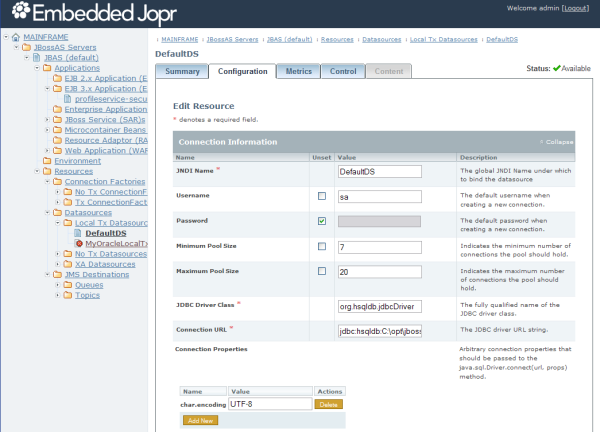
Task: Click the Local Tx Datasources folder icon
Action: coord(68,223)
